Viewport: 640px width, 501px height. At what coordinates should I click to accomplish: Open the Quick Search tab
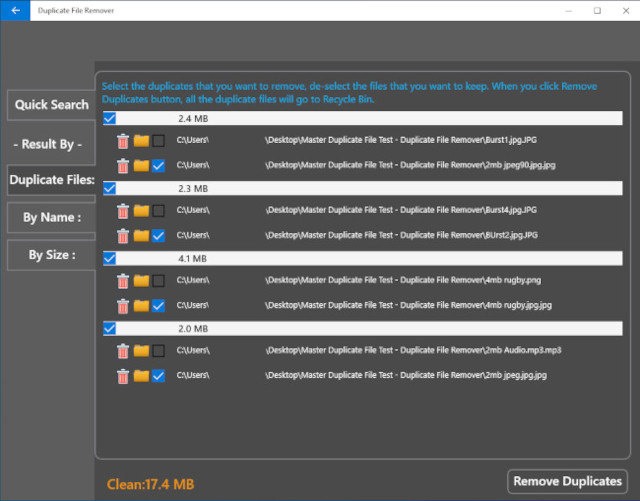(51, 105)
